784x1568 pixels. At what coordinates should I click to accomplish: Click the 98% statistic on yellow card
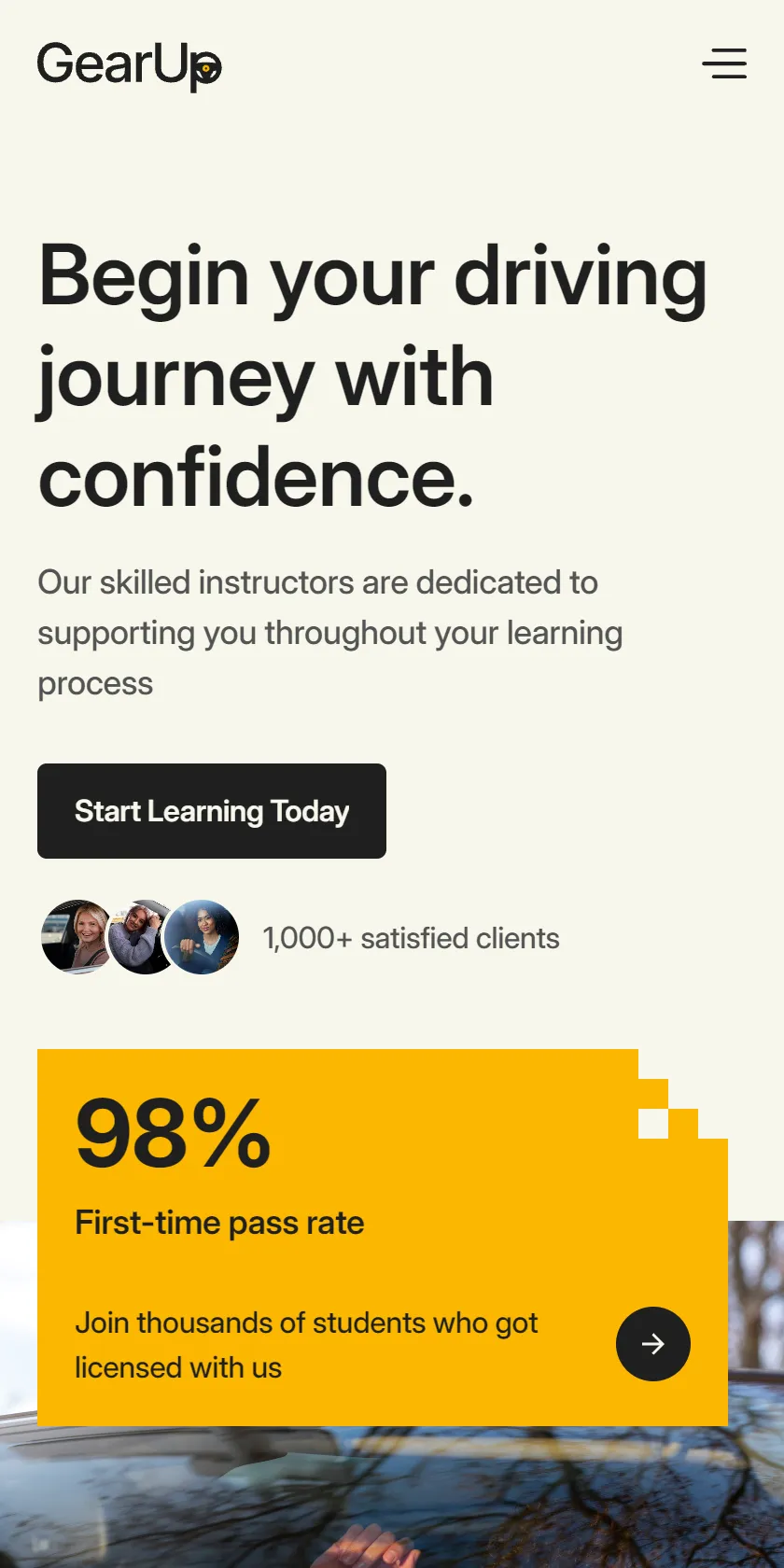click(x=173, y=1133)
